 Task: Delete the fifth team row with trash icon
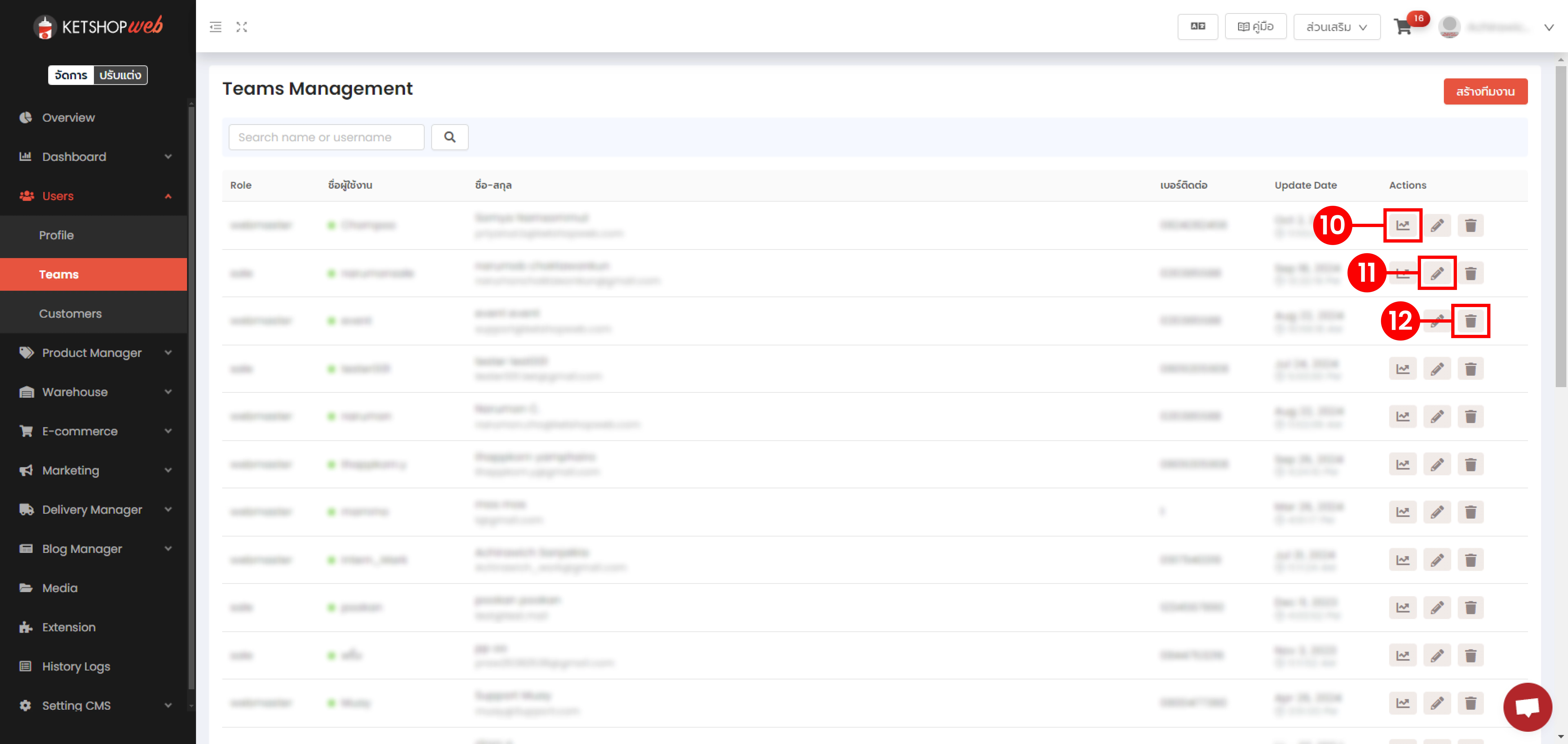click(x=1471, y=417)
